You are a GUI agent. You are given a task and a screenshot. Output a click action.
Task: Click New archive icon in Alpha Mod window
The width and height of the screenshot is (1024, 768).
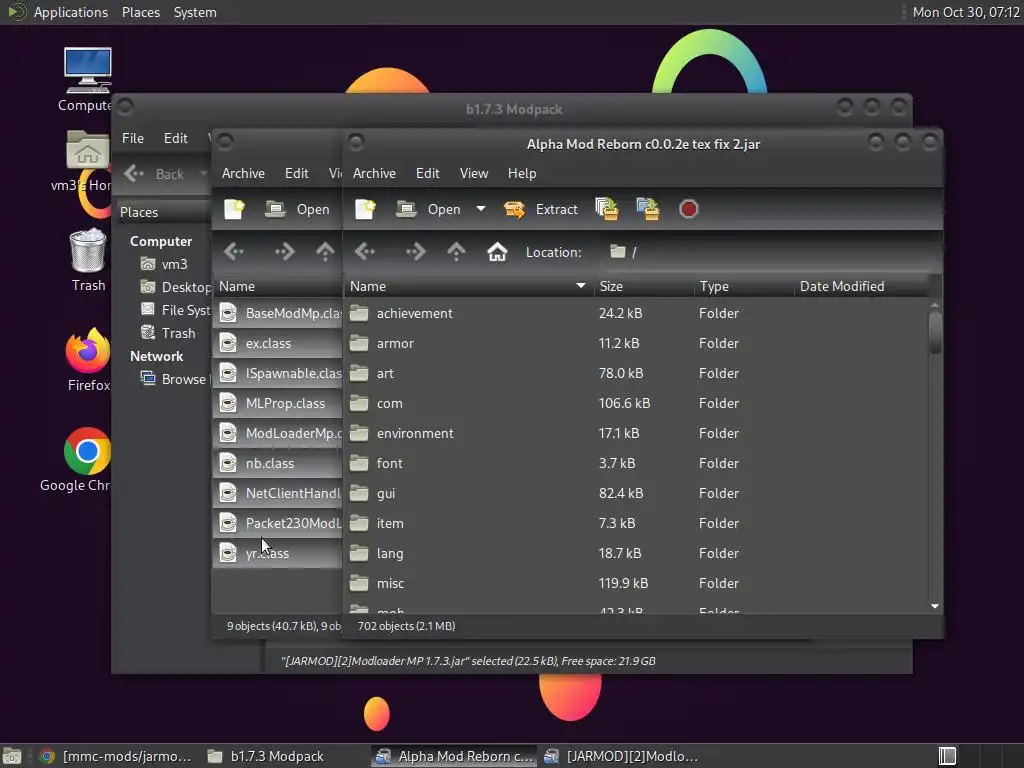[x=364, y=209]
